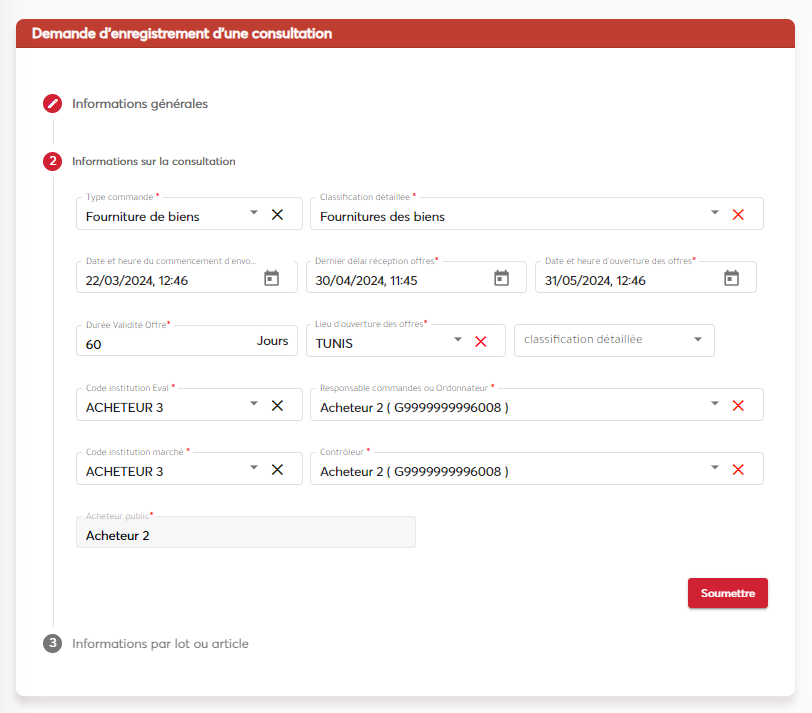
Task: Click the Soumettre button
Action: tap(727, 593)
